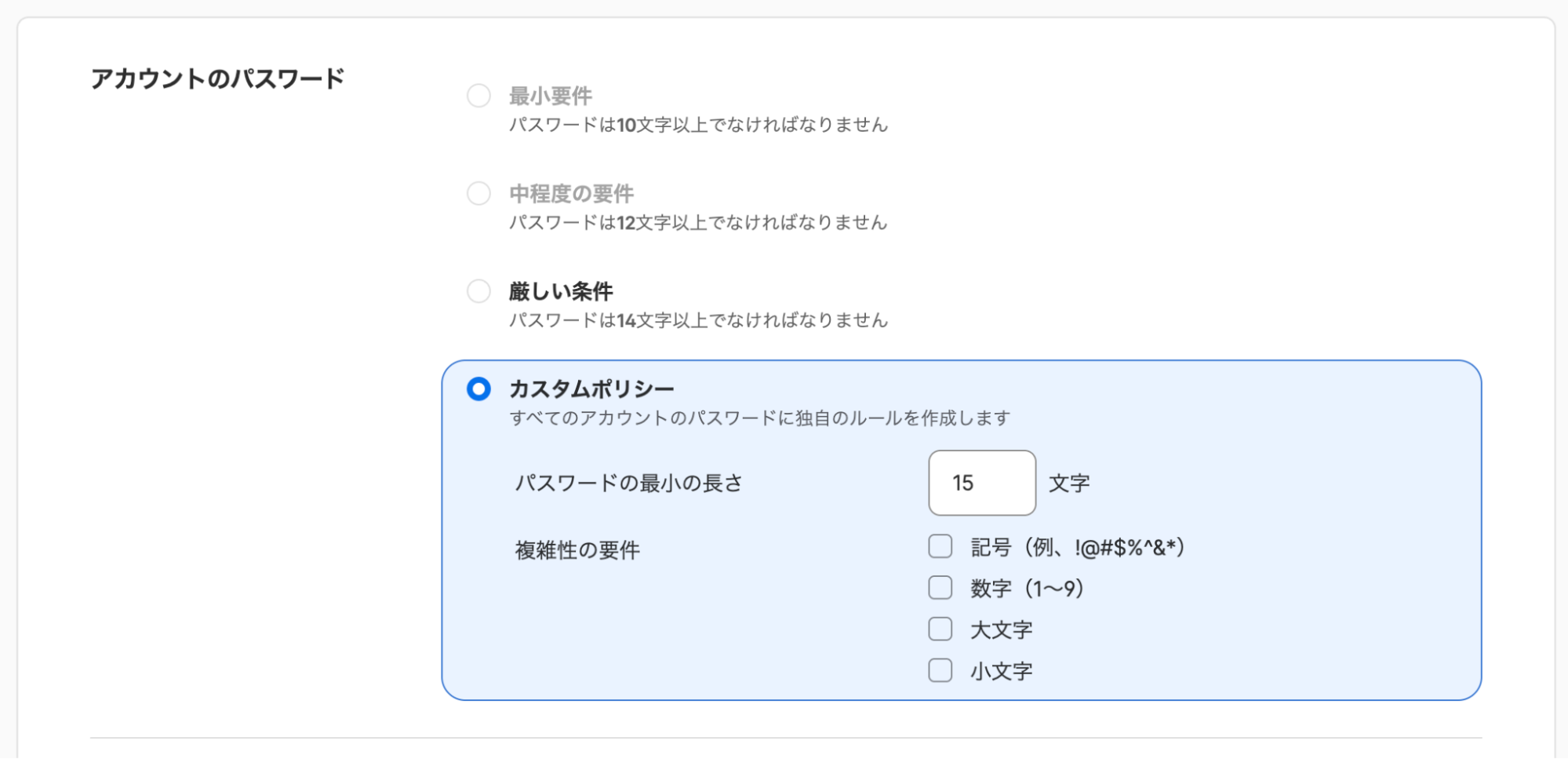Click the minimum password length input field
Screen dimensions: 1568x759
tap(981, 483)
